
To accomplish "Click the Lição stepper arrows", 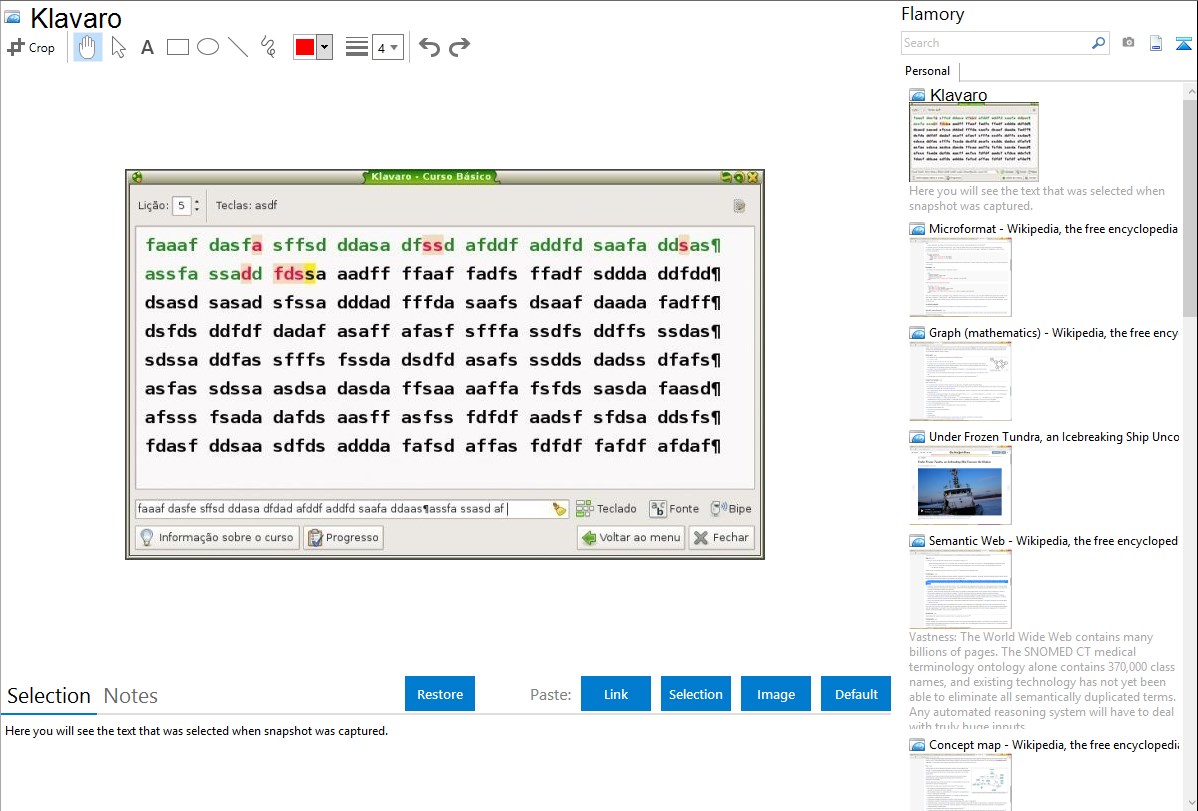I will (196, 205).
